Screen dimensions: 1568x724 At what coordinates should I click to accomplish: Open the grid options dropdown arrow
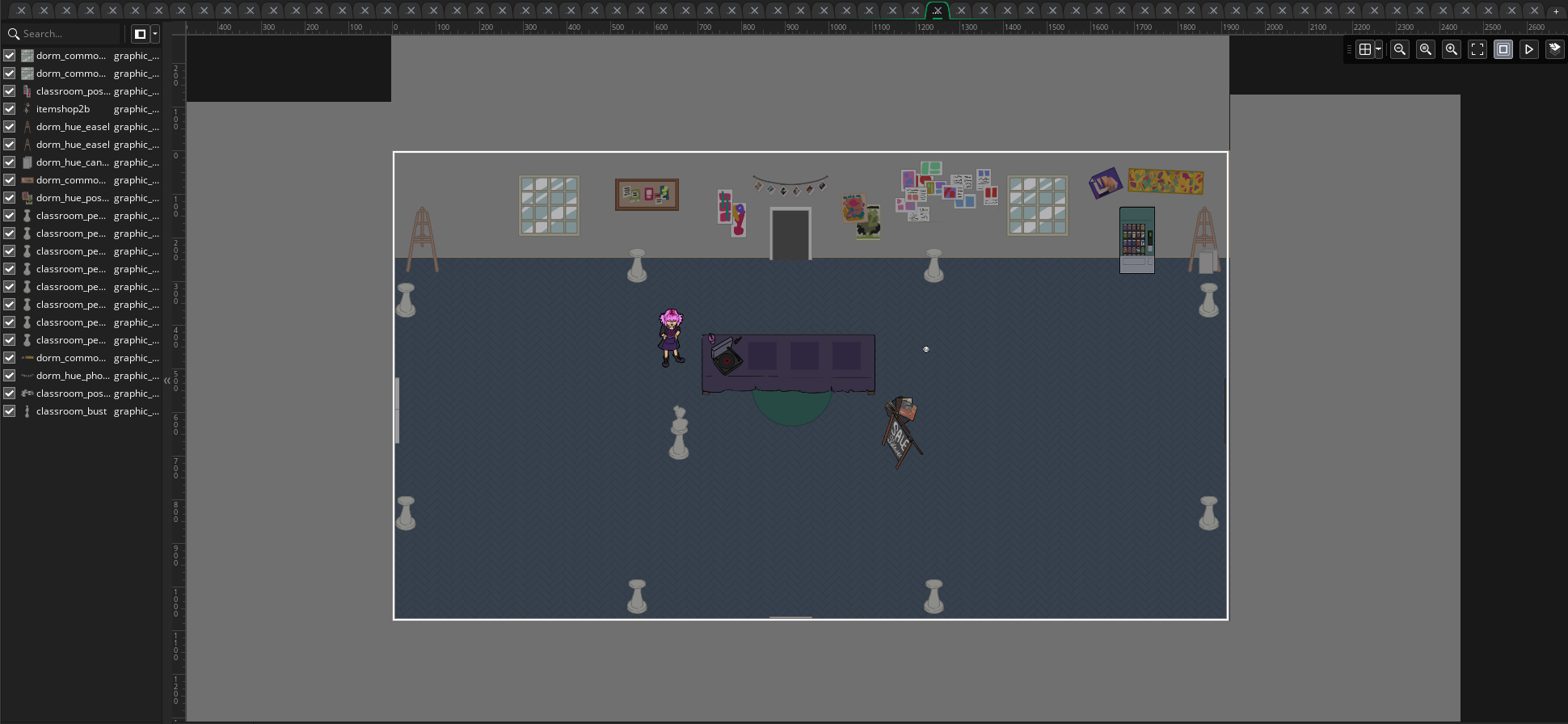pos(1378,49)
